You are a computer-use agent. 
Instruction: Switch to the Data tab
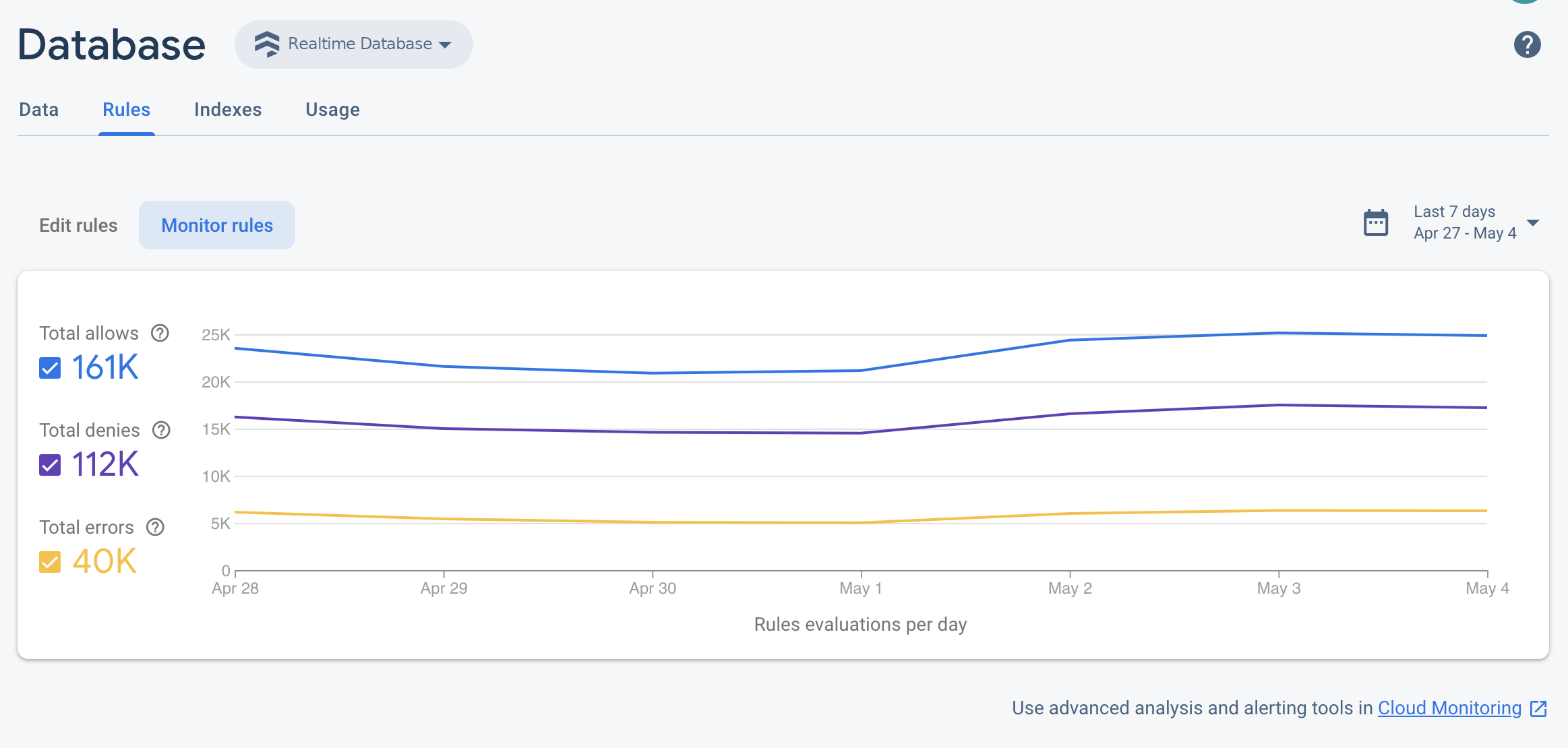pos(38,108)
